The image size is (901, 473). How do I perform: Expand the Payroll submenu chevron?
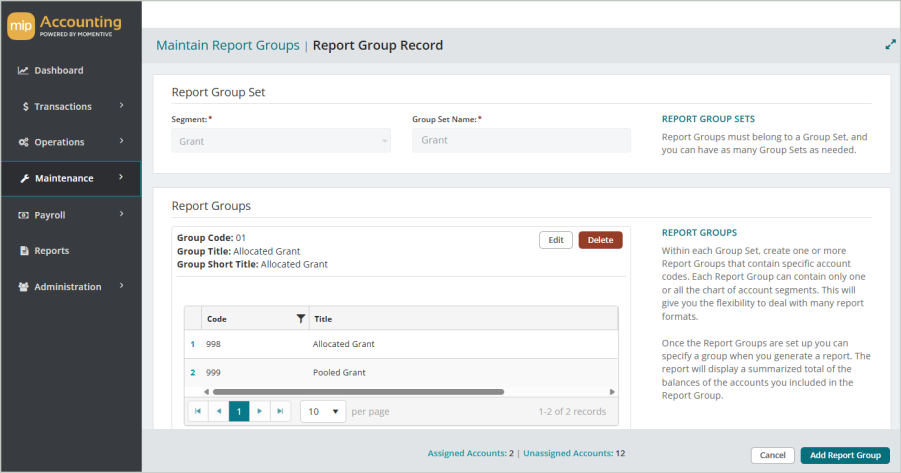pyautogui.click(x=121, y=214)
